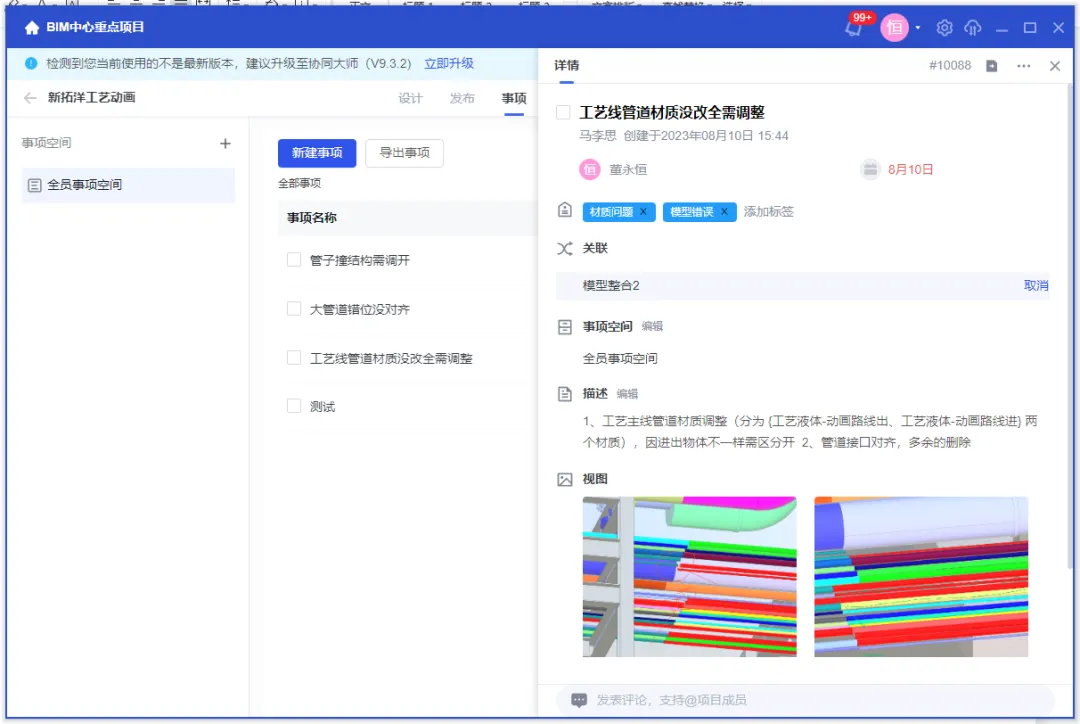Screen dimensions: 1080x724
Task: Click the BIM中心重点项目 home icon
Action: [x=32, y=28]
